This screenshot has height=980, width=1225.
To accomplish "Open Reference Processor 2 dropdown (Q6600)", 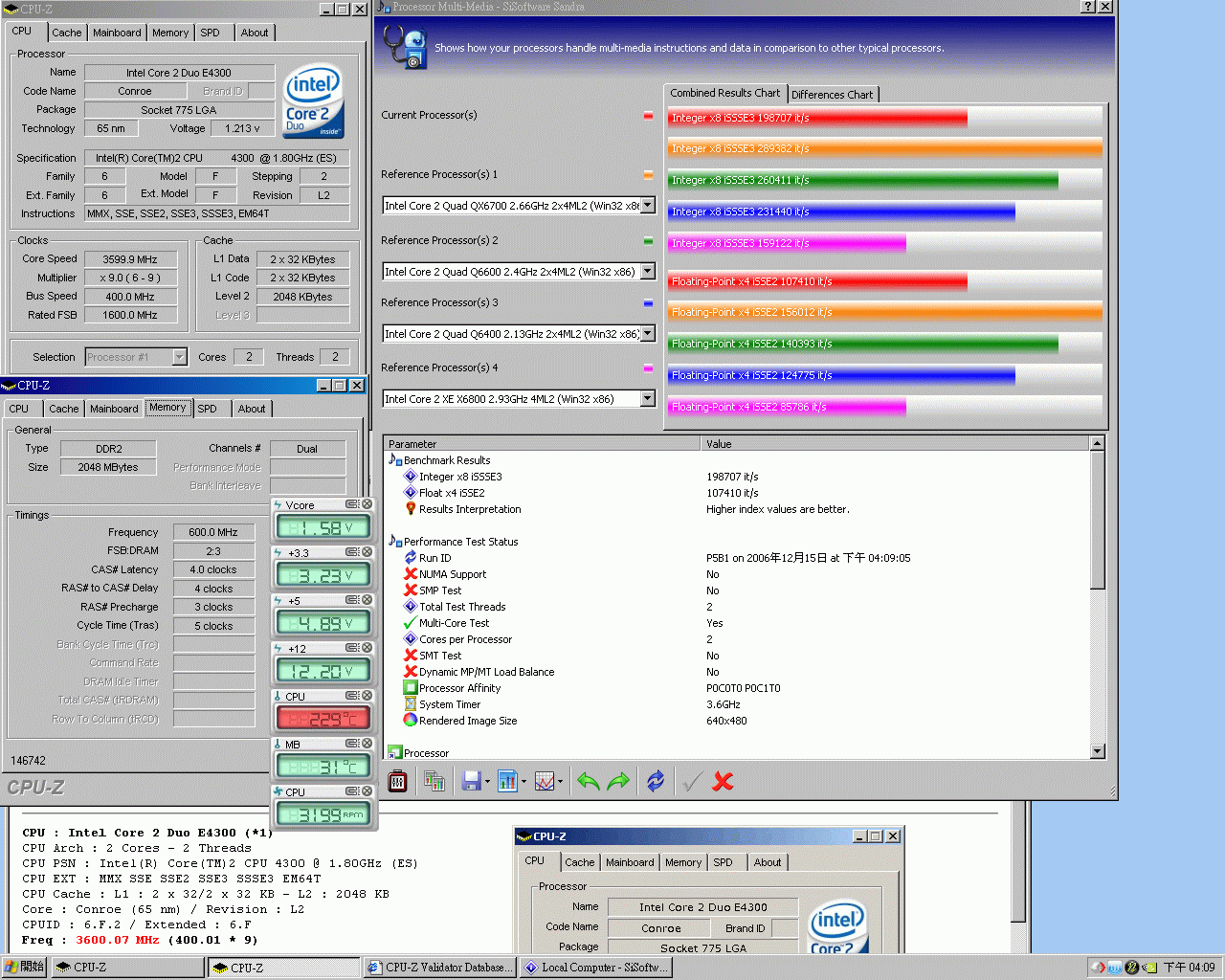I will [x=648, y=272].
